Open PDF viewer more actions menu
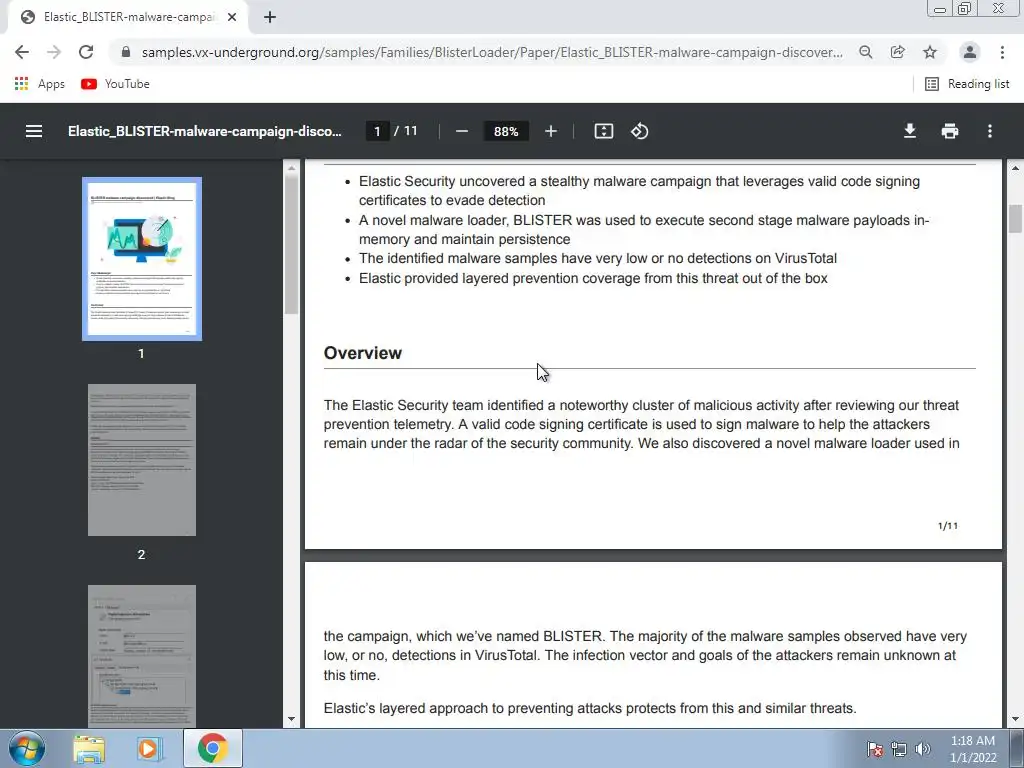1024x768 pixels. tap(990, 131)
